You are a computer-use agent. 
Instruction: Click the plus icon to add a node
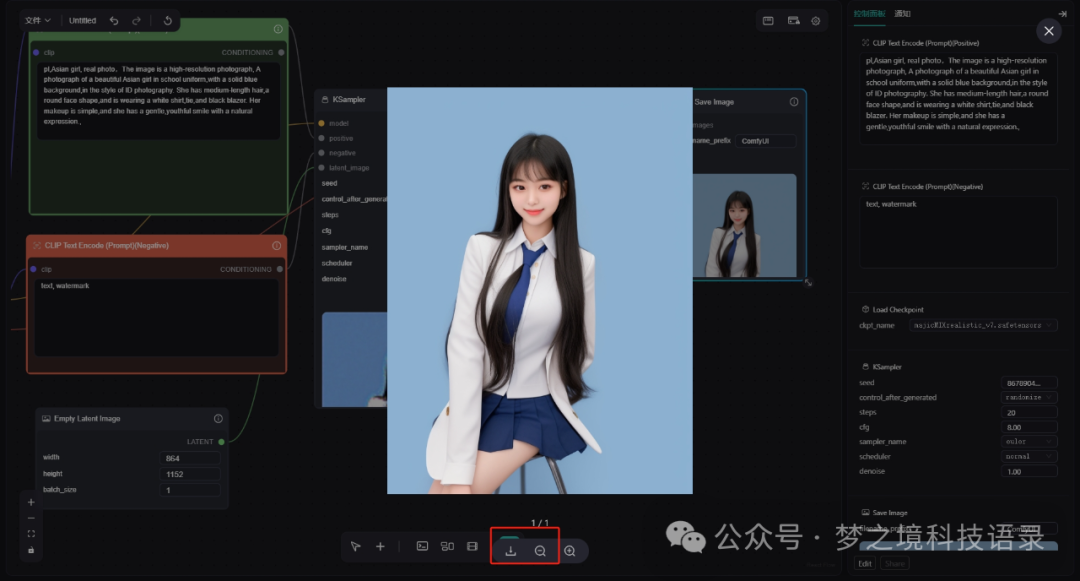(381, 547)
